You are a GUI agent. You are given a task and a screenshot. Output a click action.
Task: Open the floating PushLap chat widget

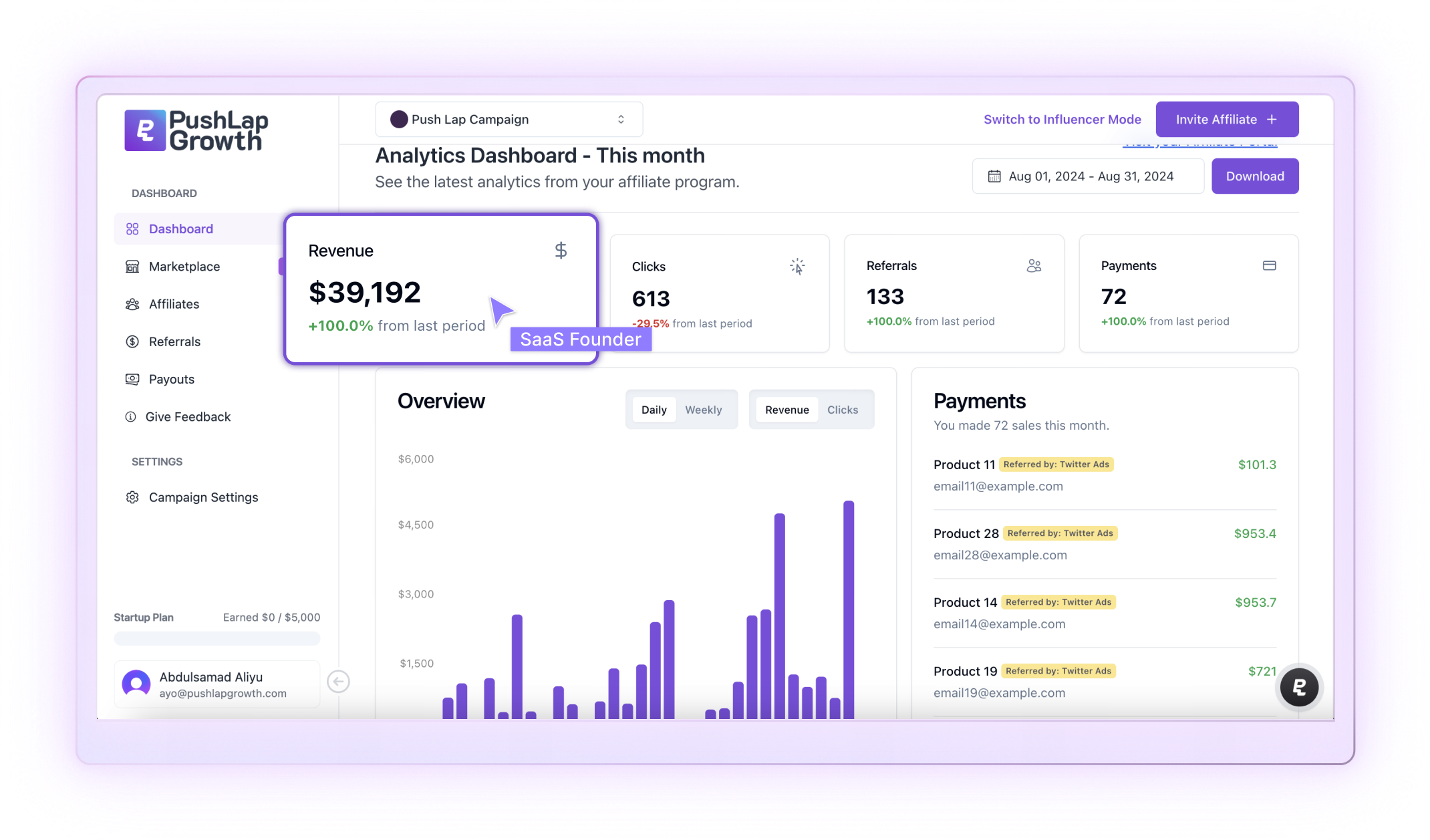point(1298,687)
